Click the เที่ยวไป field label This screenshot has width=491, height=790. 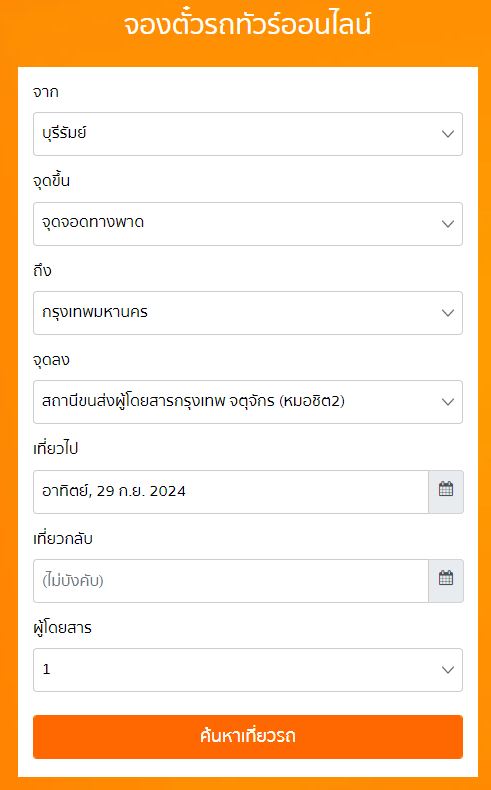click(56, 449)
